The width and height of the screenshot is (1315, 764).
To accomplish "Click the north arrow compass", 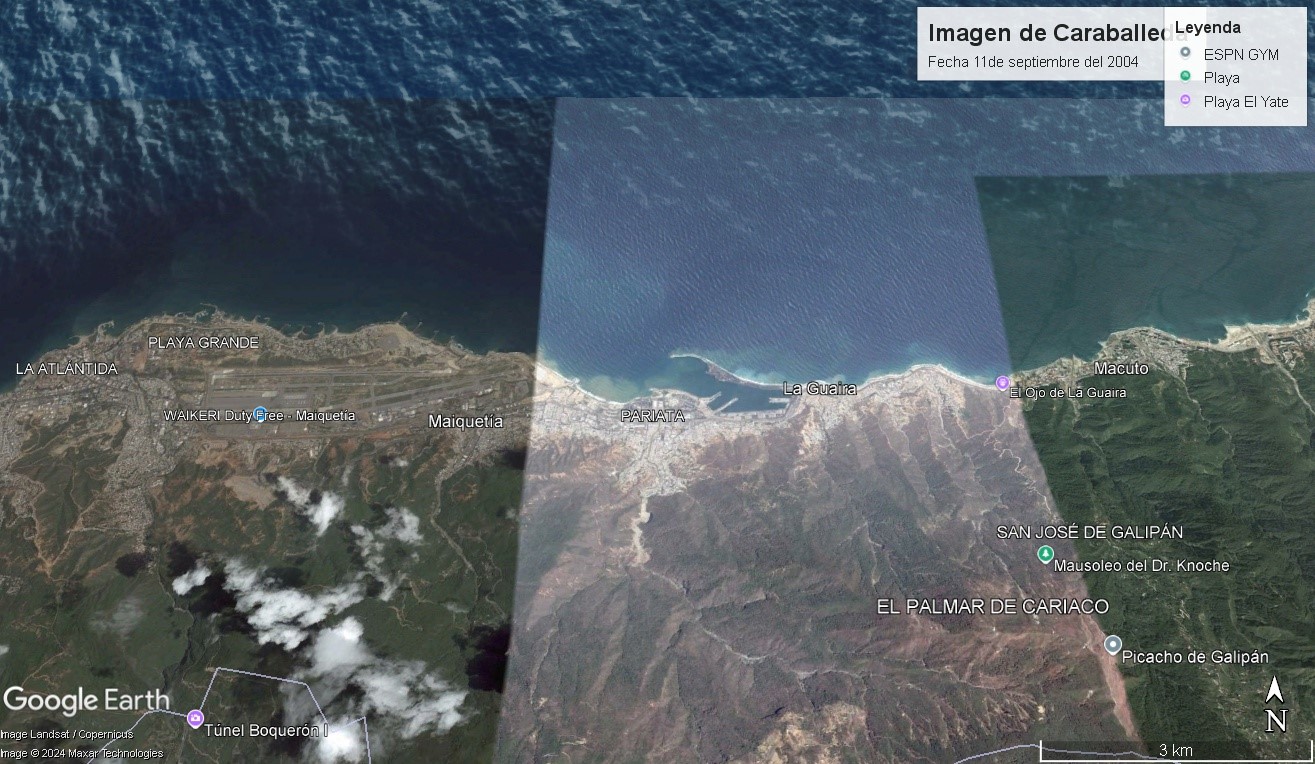I will (x=1275, y=705).
